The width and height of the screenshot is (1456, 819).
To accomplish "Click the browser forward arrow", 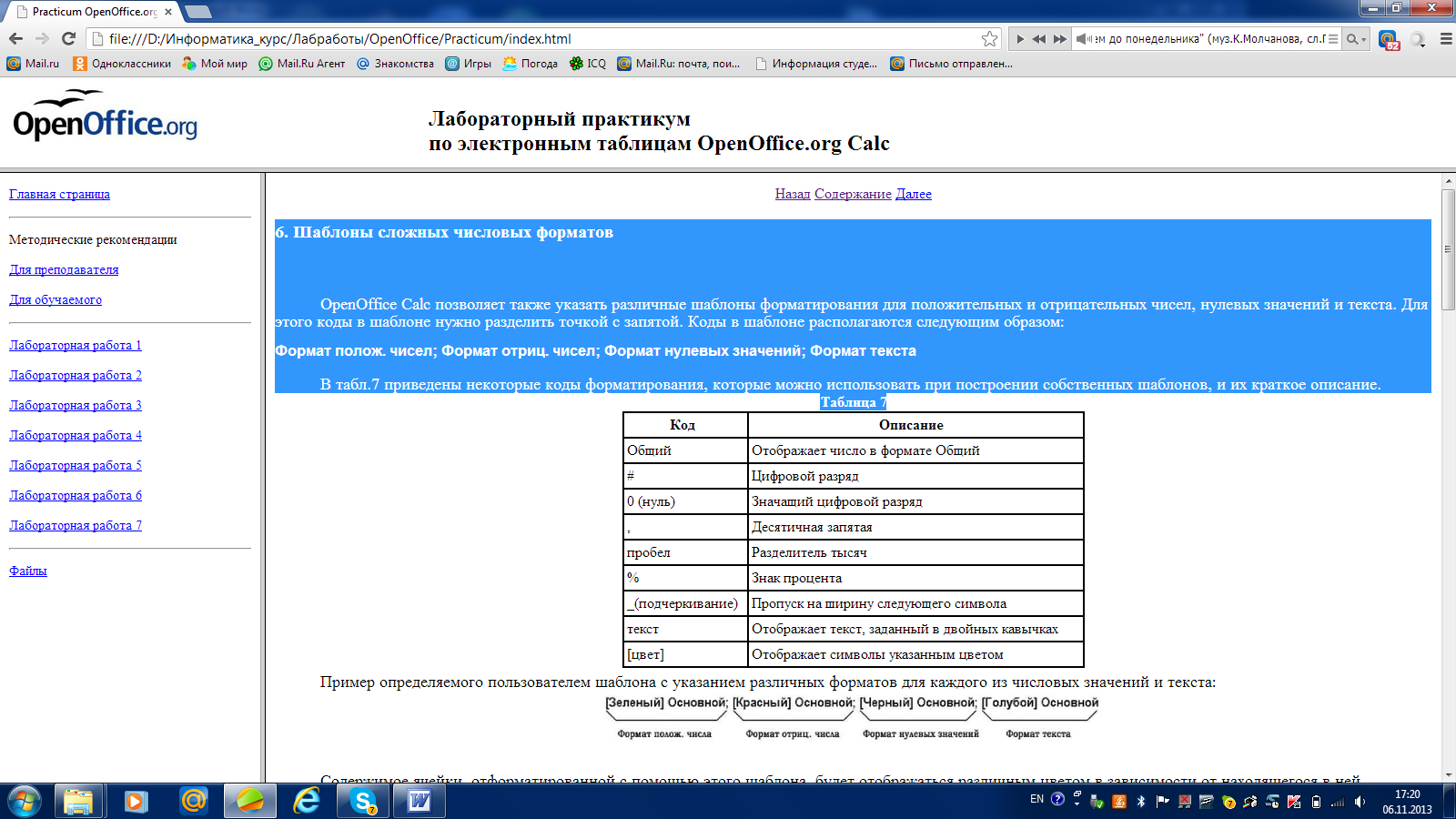I will (42, 38).
